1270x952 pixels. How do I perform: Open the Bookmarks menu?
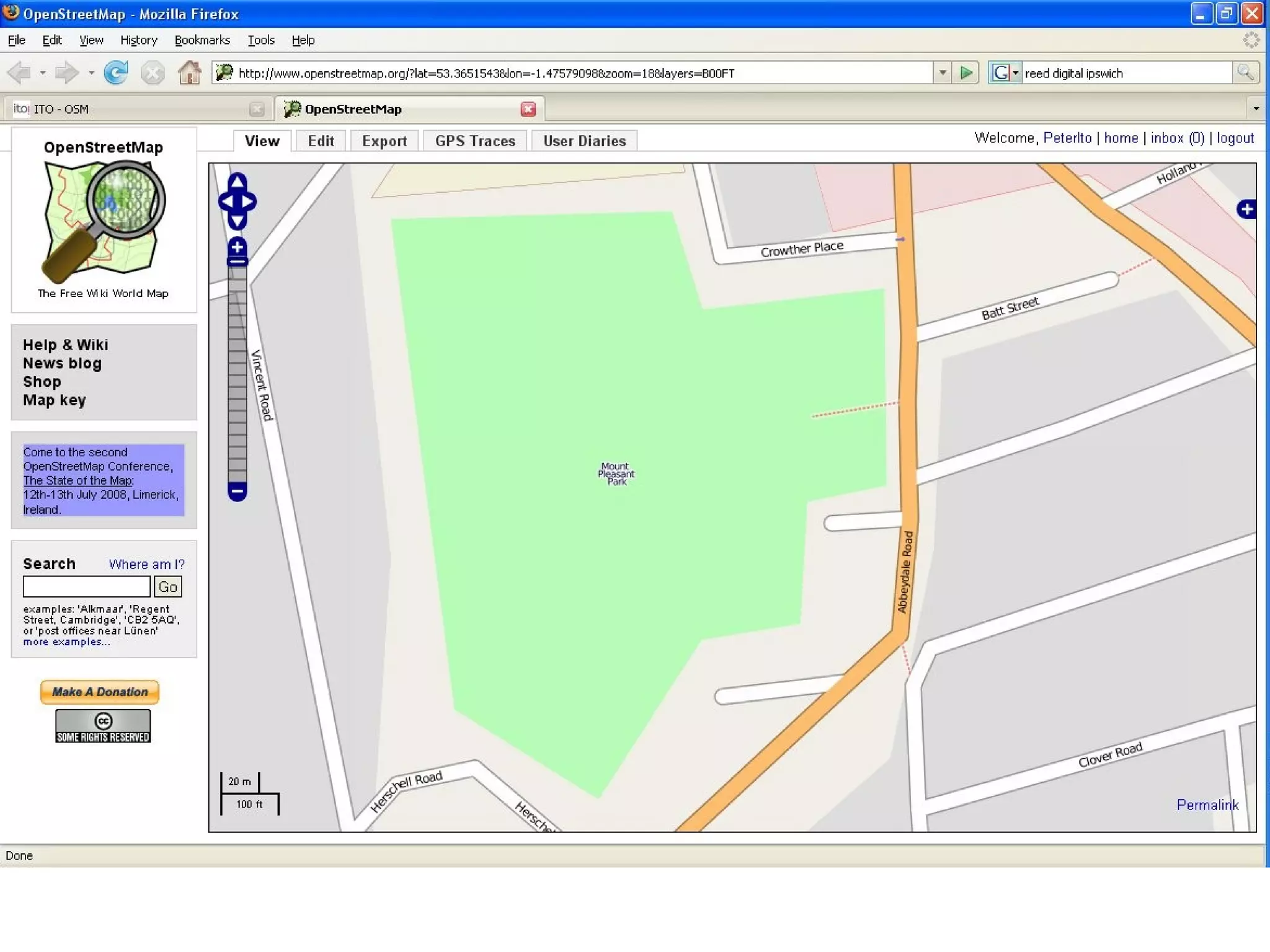click(202, 40)
